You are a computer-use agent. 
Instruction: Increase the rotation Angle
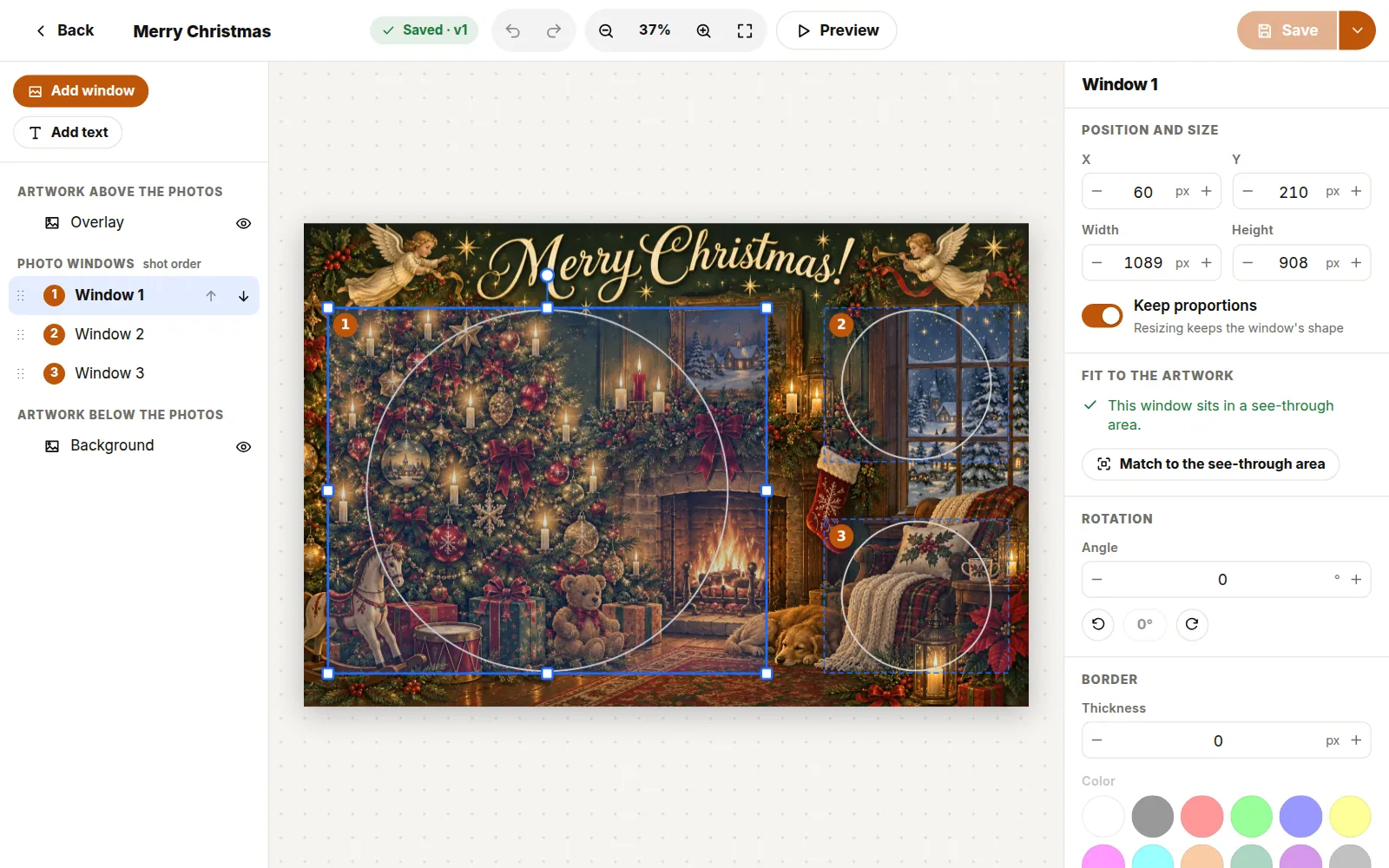point(1356,580)
